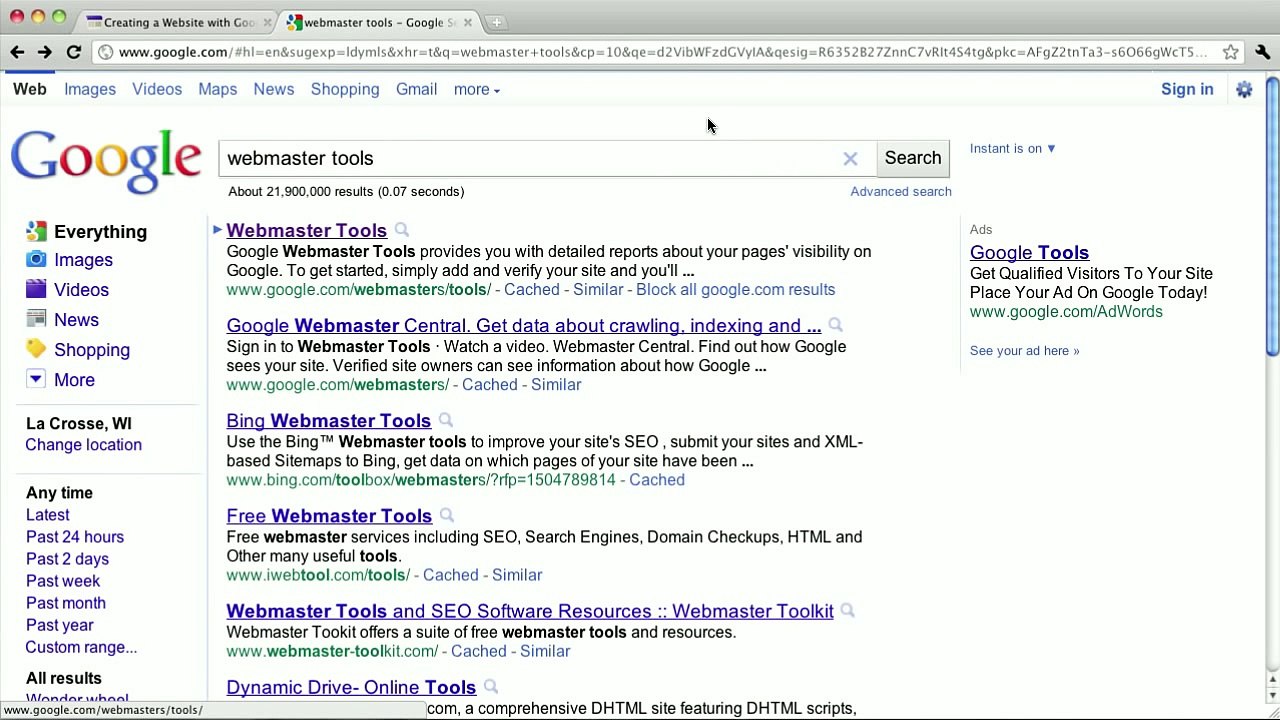1280x720 pixels.
Task: Open Maps from the top navigation bar
Action: (x=217, y=90)
